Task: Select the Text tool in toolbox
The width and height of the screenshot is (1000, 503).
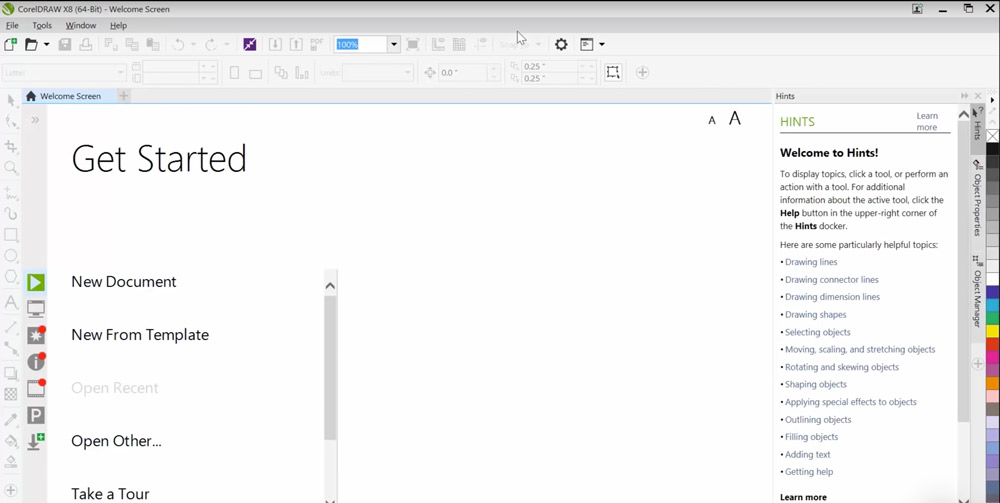Action: [11, 302]
